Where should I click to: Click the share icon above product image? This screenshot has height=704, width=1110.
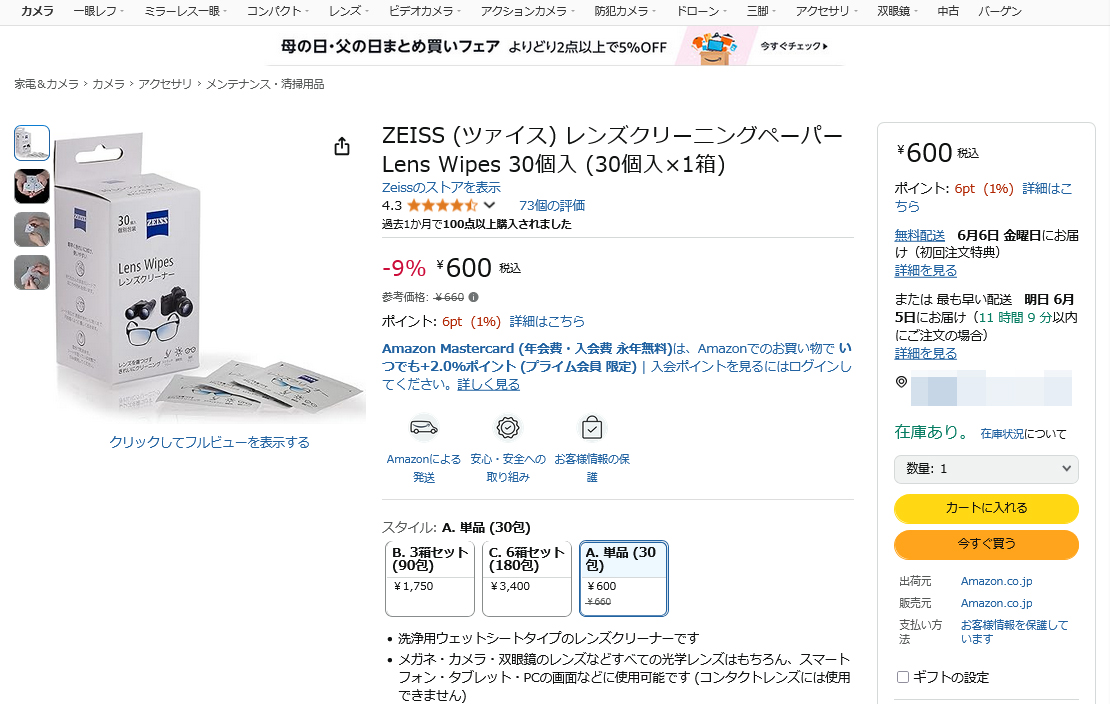point(342,147)
